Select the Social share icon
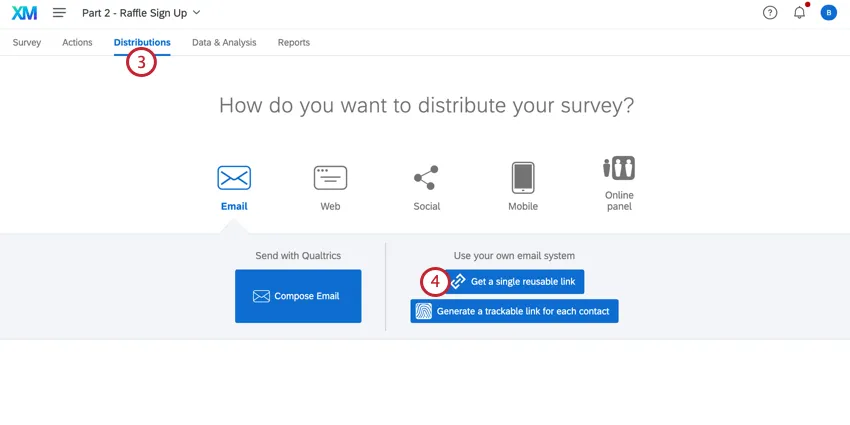The height and width of the screenshot is (425, 850). pyautogui.click(x=426, y=178)
